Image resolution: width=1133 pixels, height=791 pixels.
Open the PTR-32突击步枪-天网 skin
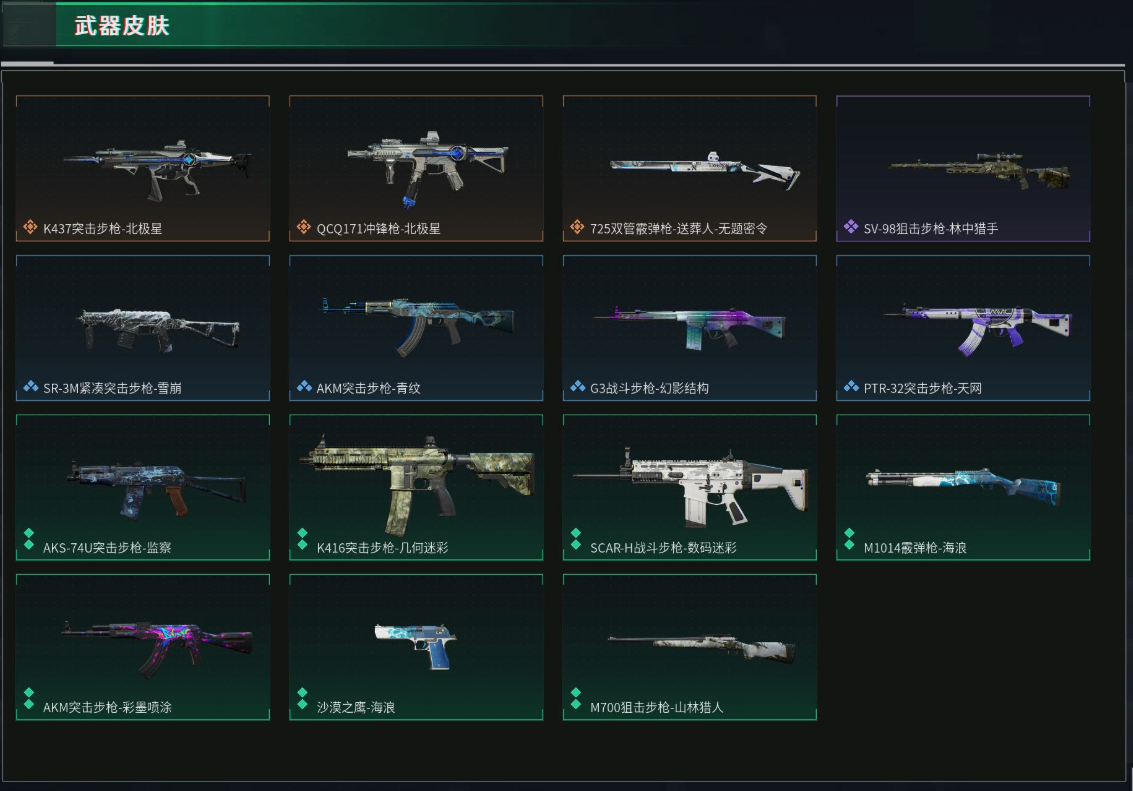click(963, 328)
